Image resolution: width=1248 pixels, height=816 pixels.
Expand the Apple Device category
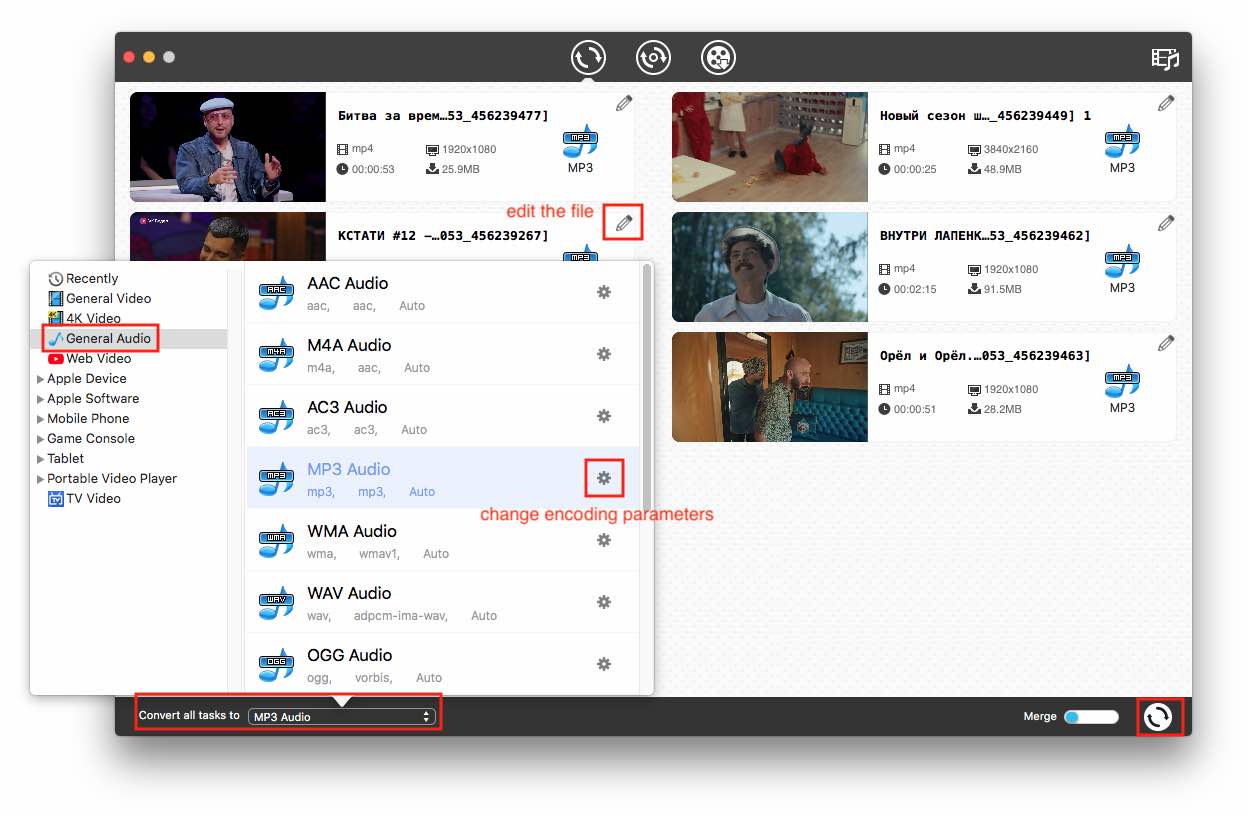[86, 379]
